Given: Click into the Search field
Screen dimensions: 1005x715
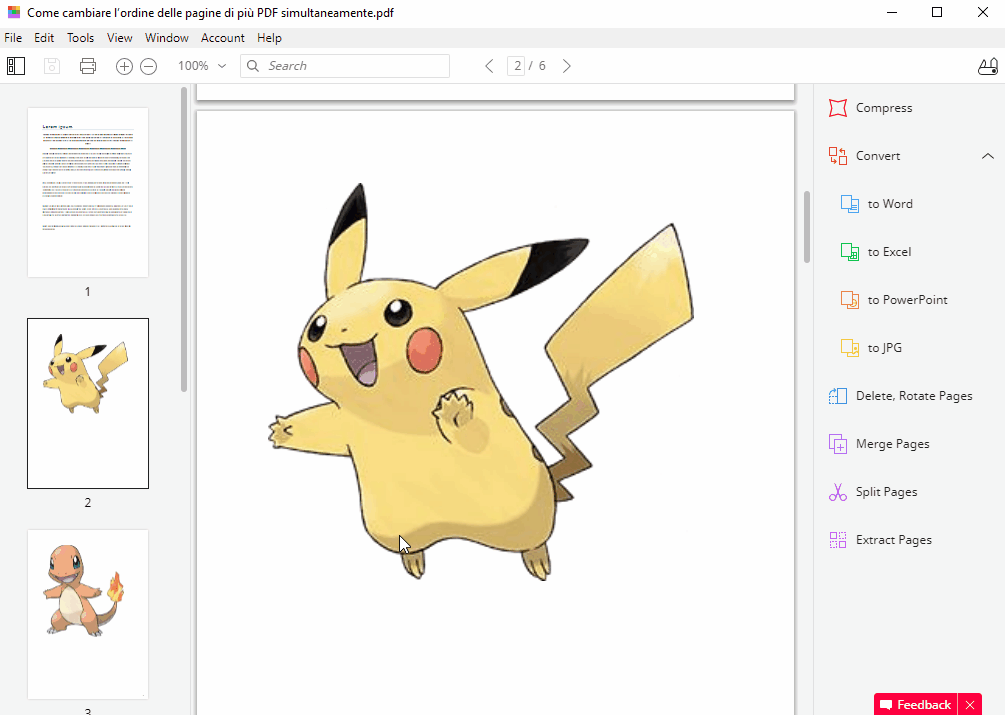Looking at the screenshot, I should [x=345, y=66].
